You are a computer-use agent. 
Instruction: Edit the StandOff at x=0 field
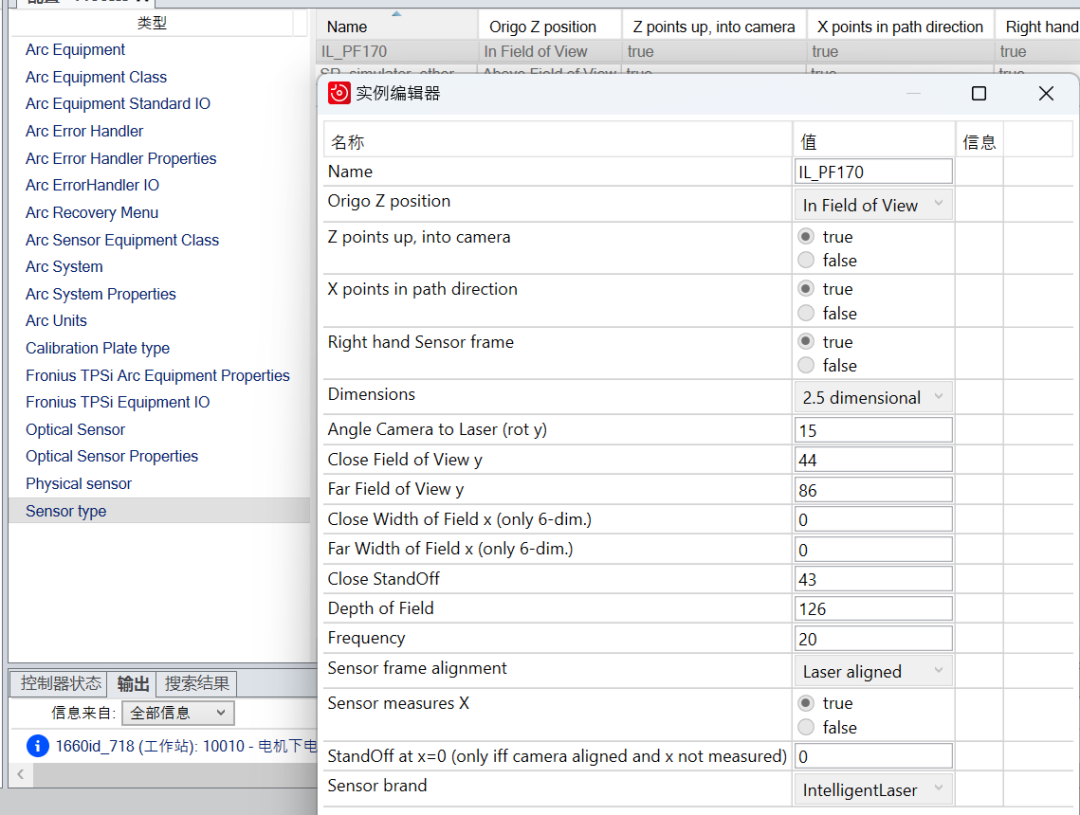coord(873,756)
